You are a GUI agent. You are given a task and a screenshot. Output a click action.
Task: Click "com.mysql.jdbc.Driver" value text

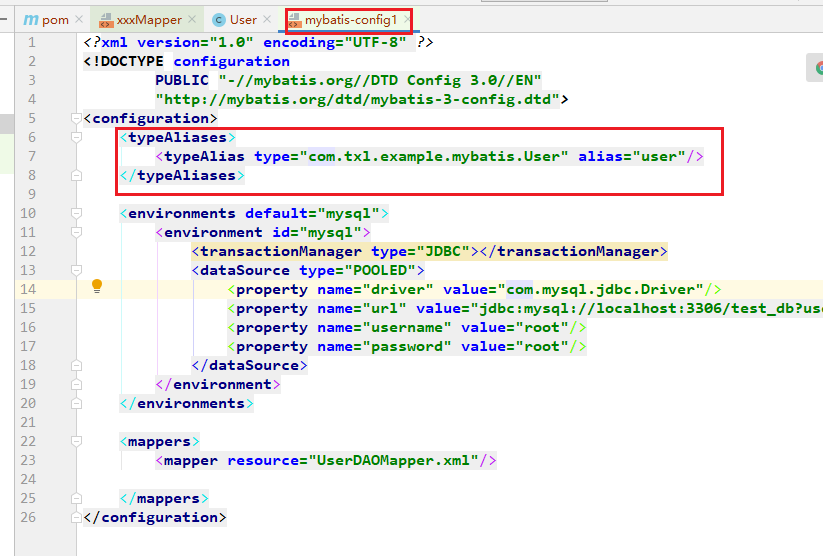click(600, 289)
